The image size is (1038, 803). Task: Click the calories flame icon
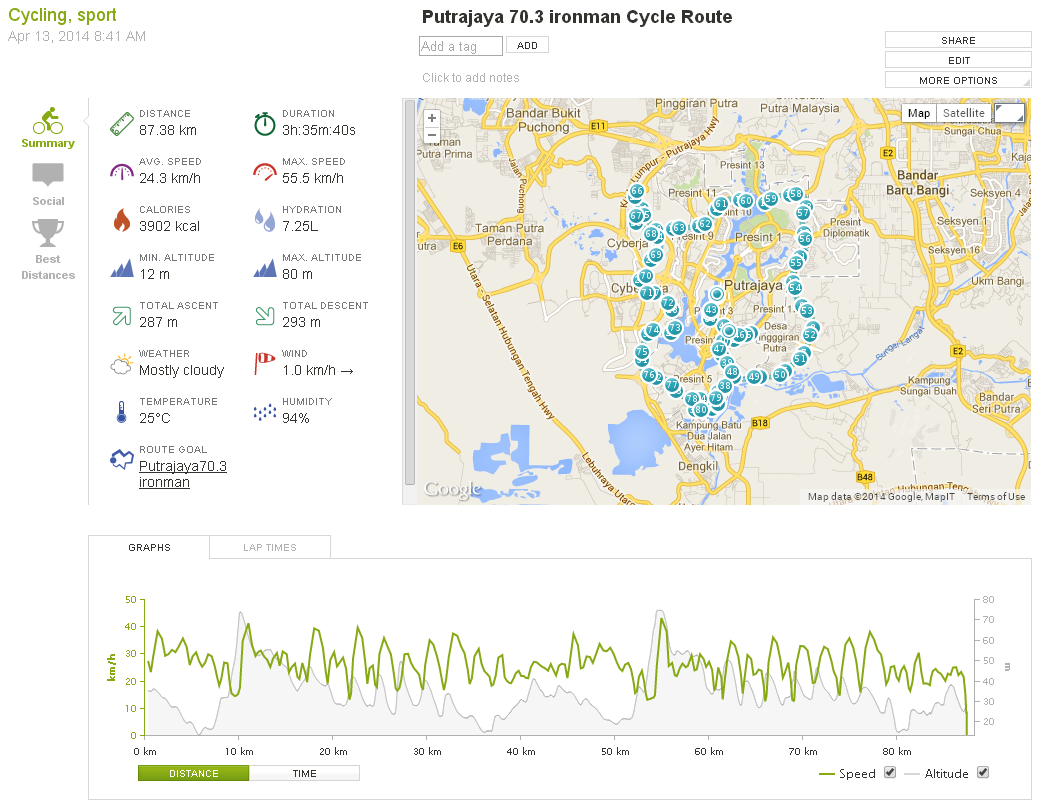121,219
